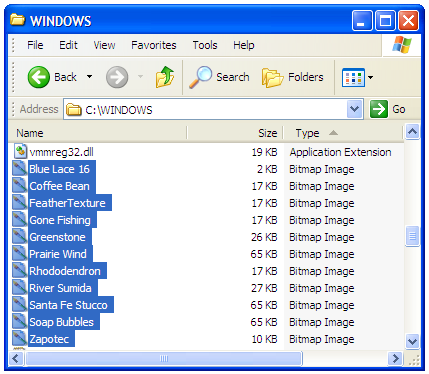Select the Greenstone file name
This screenshot has height=374, width=429.
coord(57,237)
